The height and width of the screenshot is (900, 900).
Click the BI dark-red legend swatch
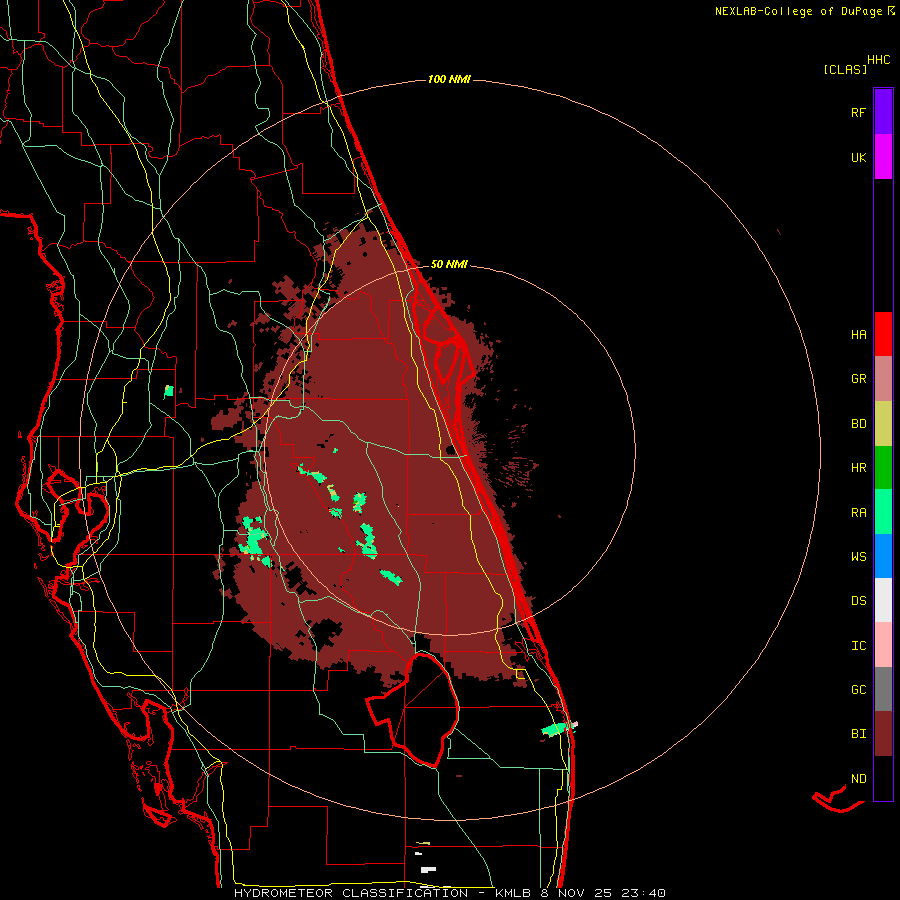[x=883, y=734]
